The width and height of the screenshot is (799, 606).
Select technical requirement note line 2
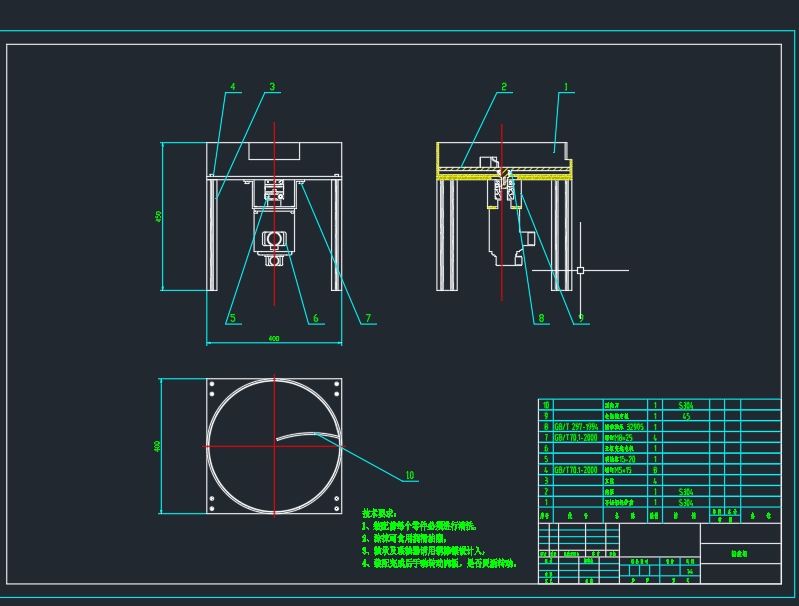click(405, 538)
